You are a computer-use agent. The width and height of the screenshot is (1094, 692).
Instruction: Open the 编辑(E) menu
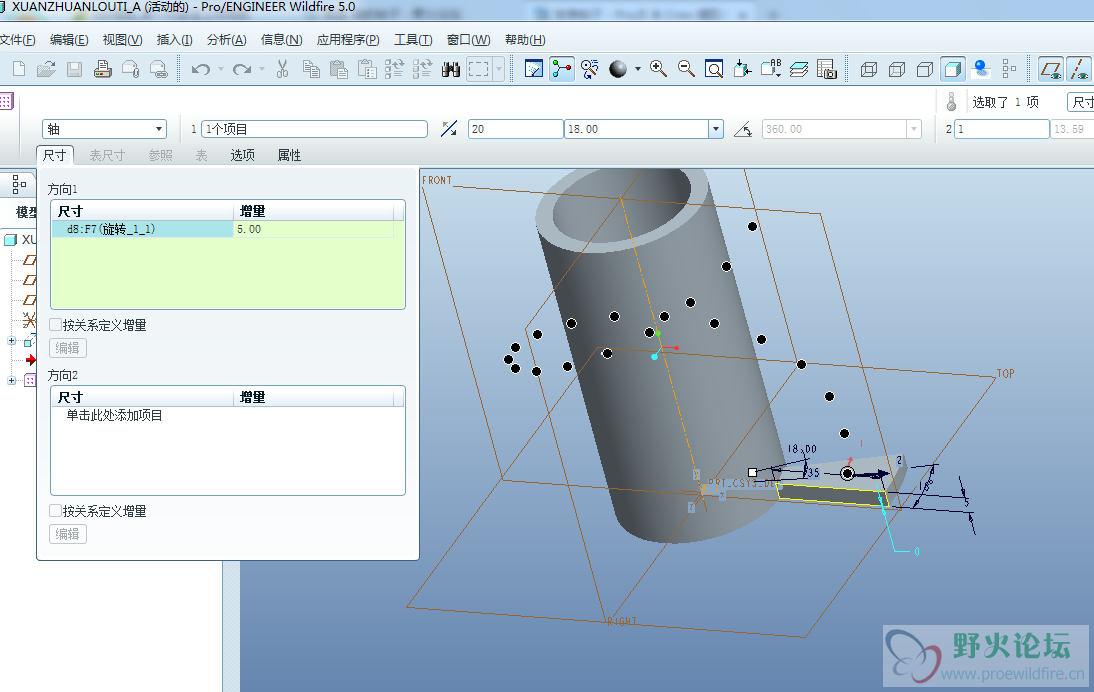click(x=69, y=40)
